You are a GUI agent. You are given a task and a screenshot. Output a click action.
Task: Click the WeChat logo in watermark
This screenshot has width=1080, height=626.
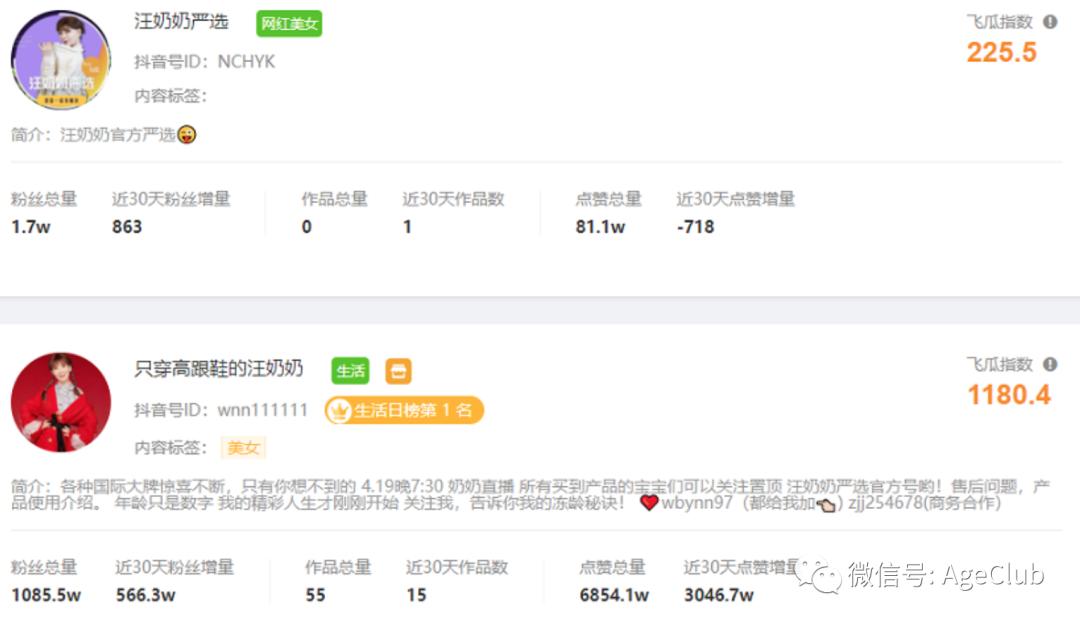[818, 574]
